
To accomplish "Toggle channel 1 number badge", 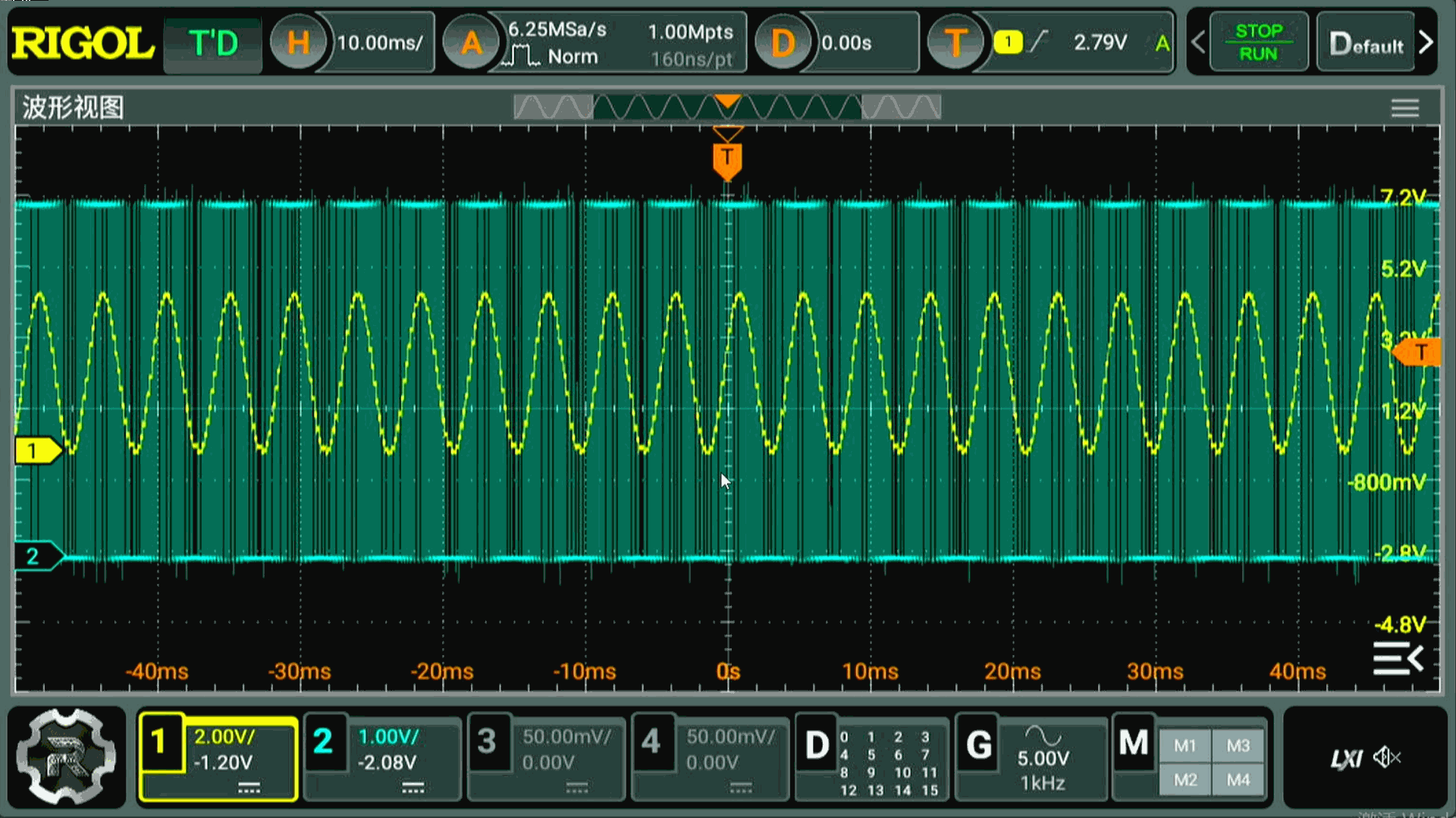I will click(160, 741).
